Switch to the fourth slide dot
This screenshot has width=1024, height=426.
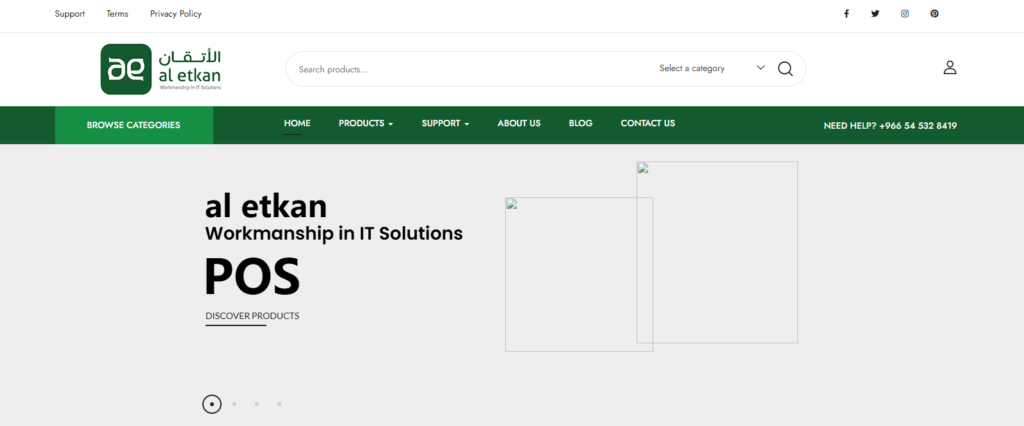pyautogui.click(x=279, y=404)
